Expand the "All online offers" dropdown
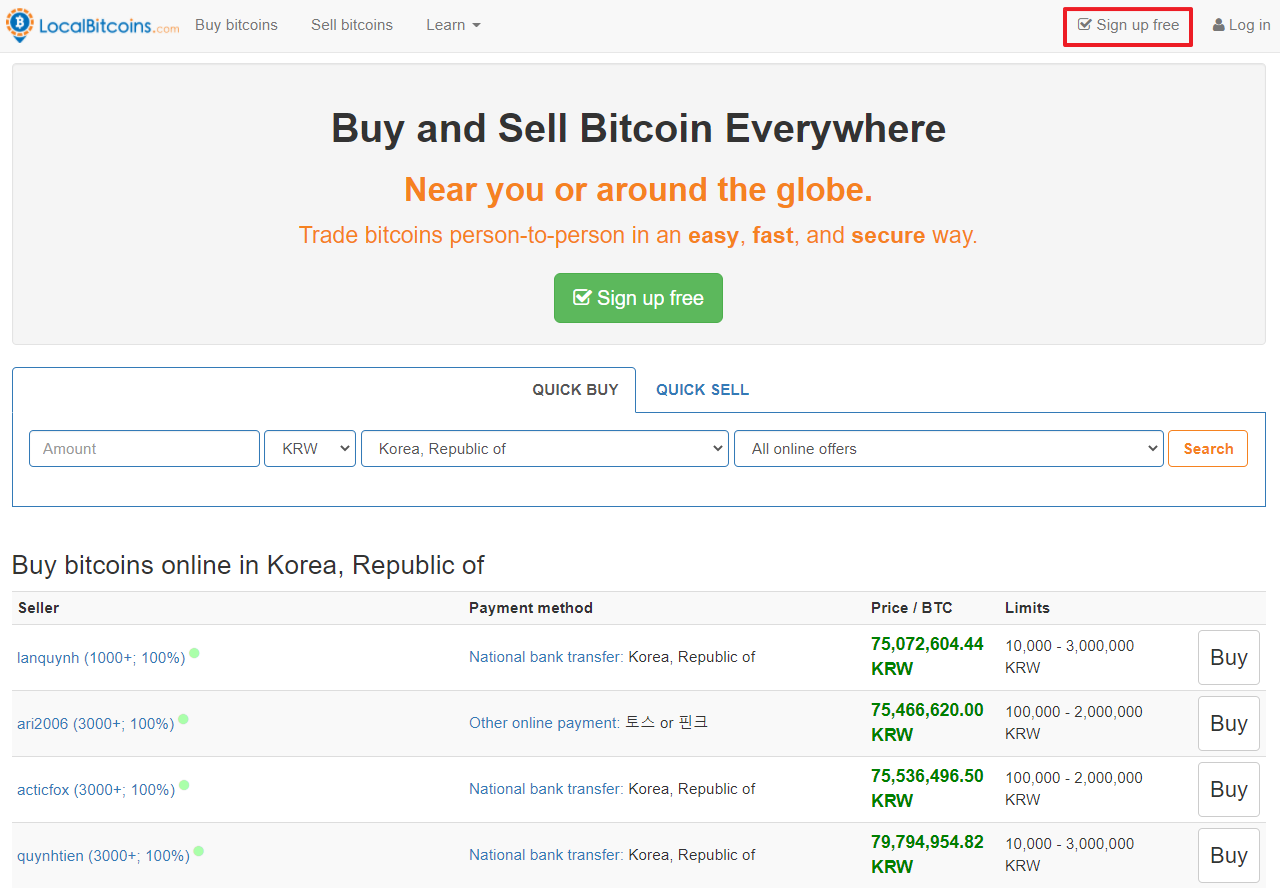The width and height of the screenshot is (1280, 888). tap(948, 448)
